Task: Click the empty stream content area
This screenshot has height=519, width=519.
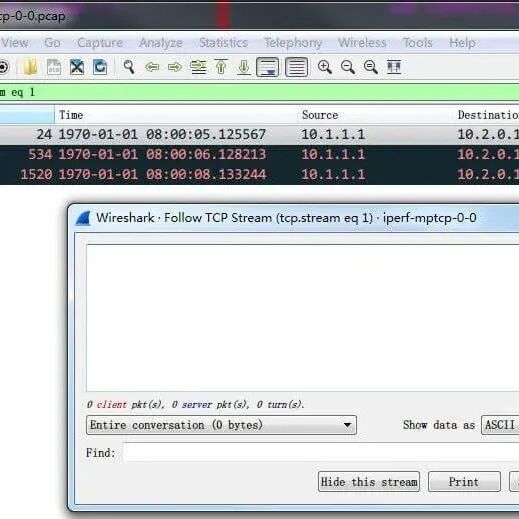Action: point(303,318)
